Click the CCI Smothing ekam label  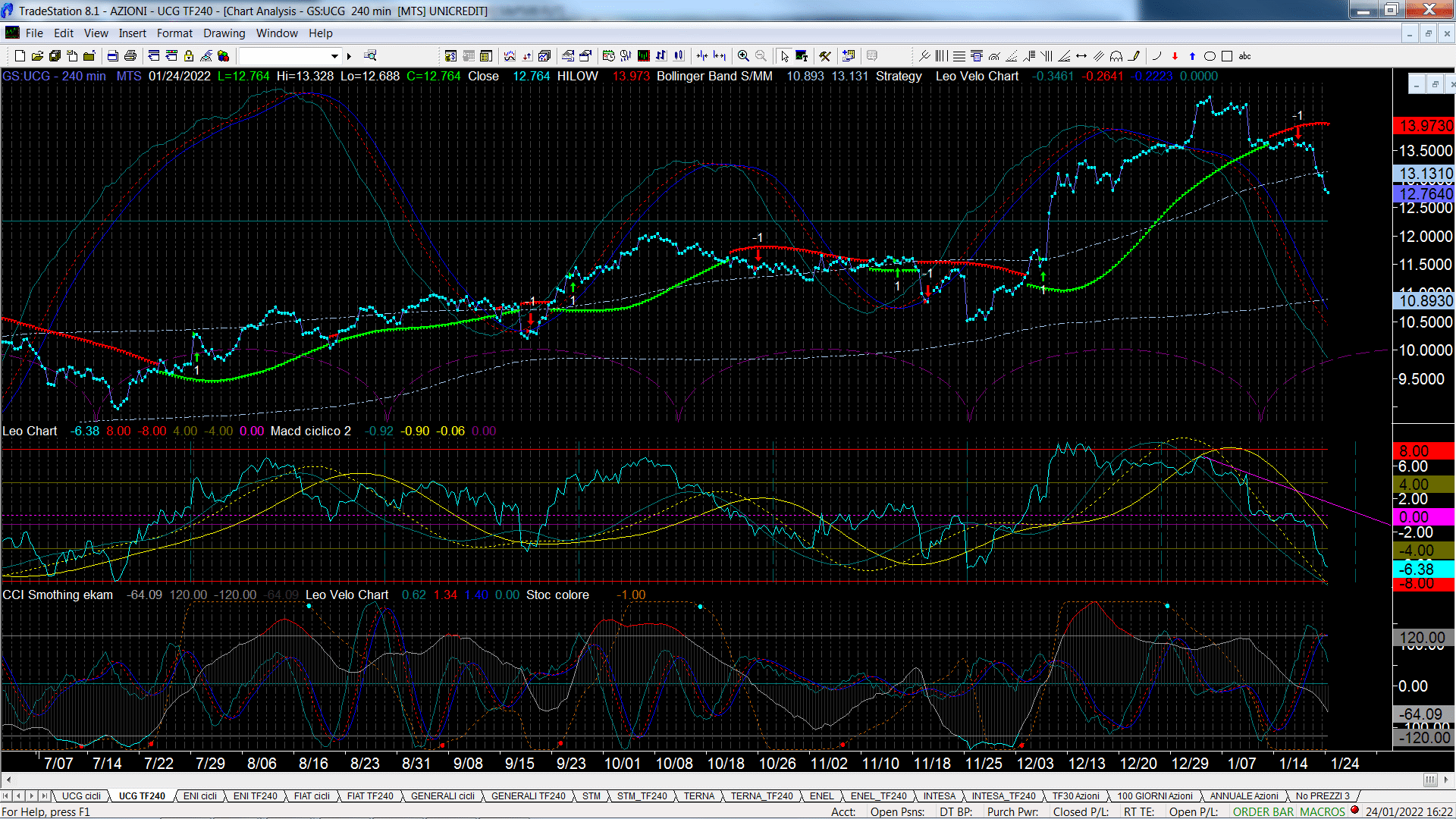pos(58,595)
